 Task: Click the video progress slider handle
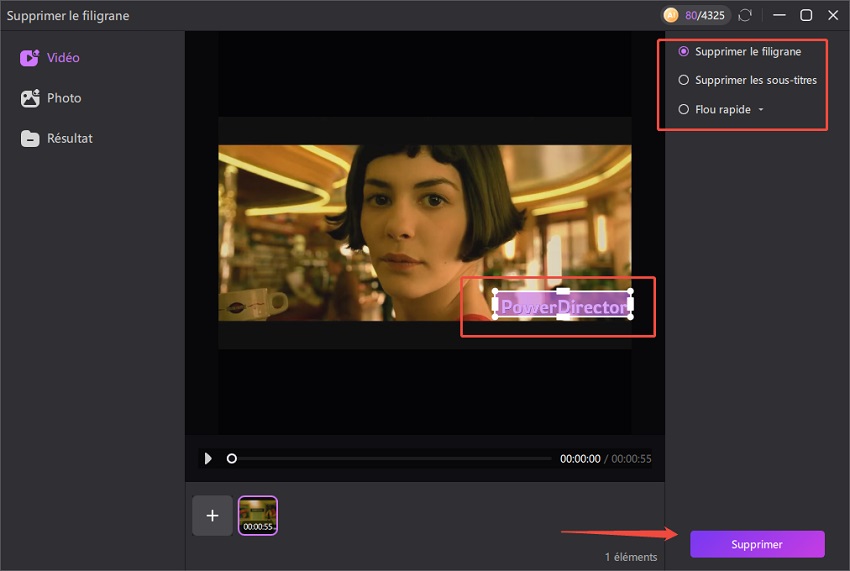(x=232, y=459)
